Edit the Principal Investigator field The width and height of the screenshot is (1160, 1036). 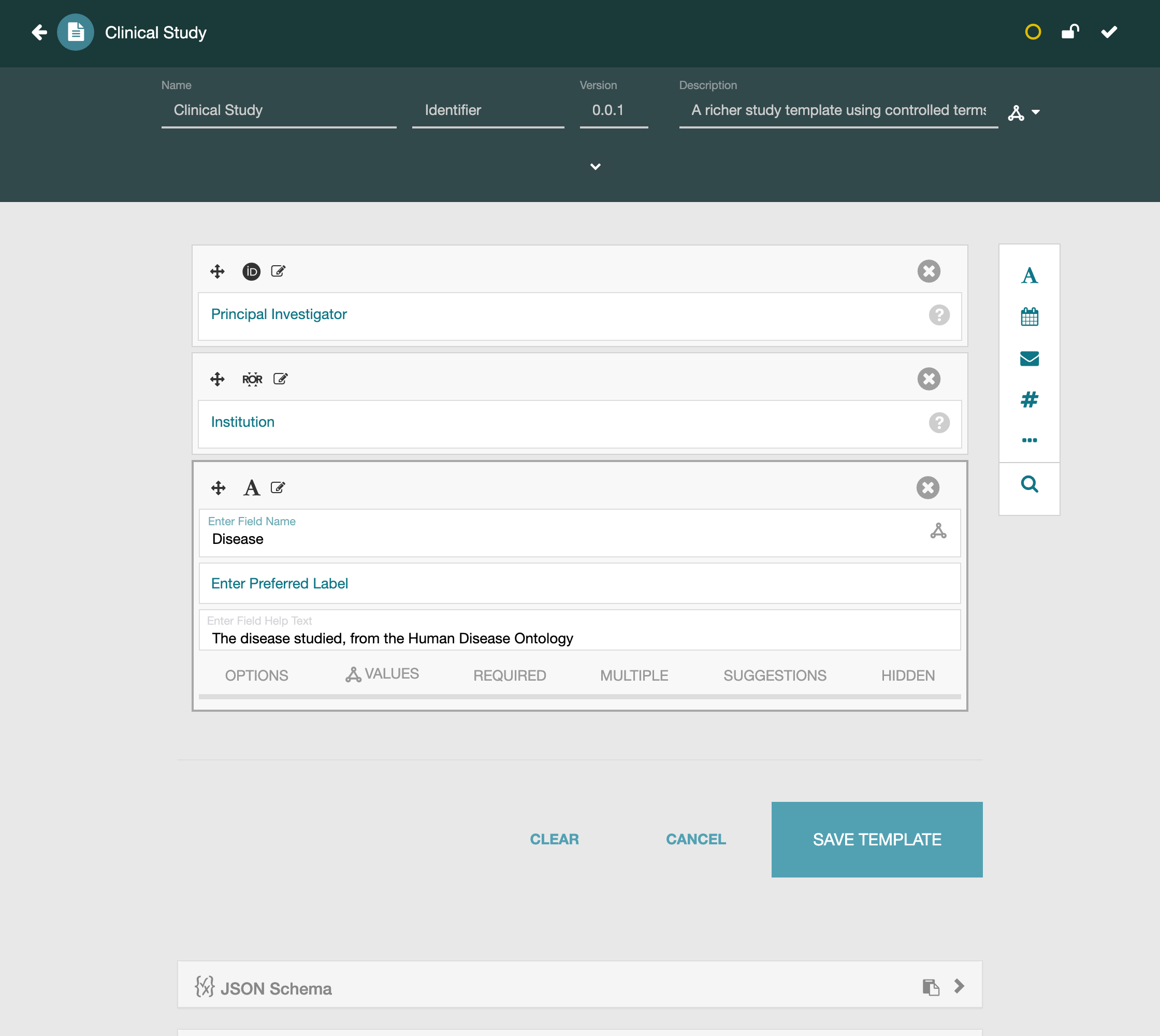[x=278, y=271]
